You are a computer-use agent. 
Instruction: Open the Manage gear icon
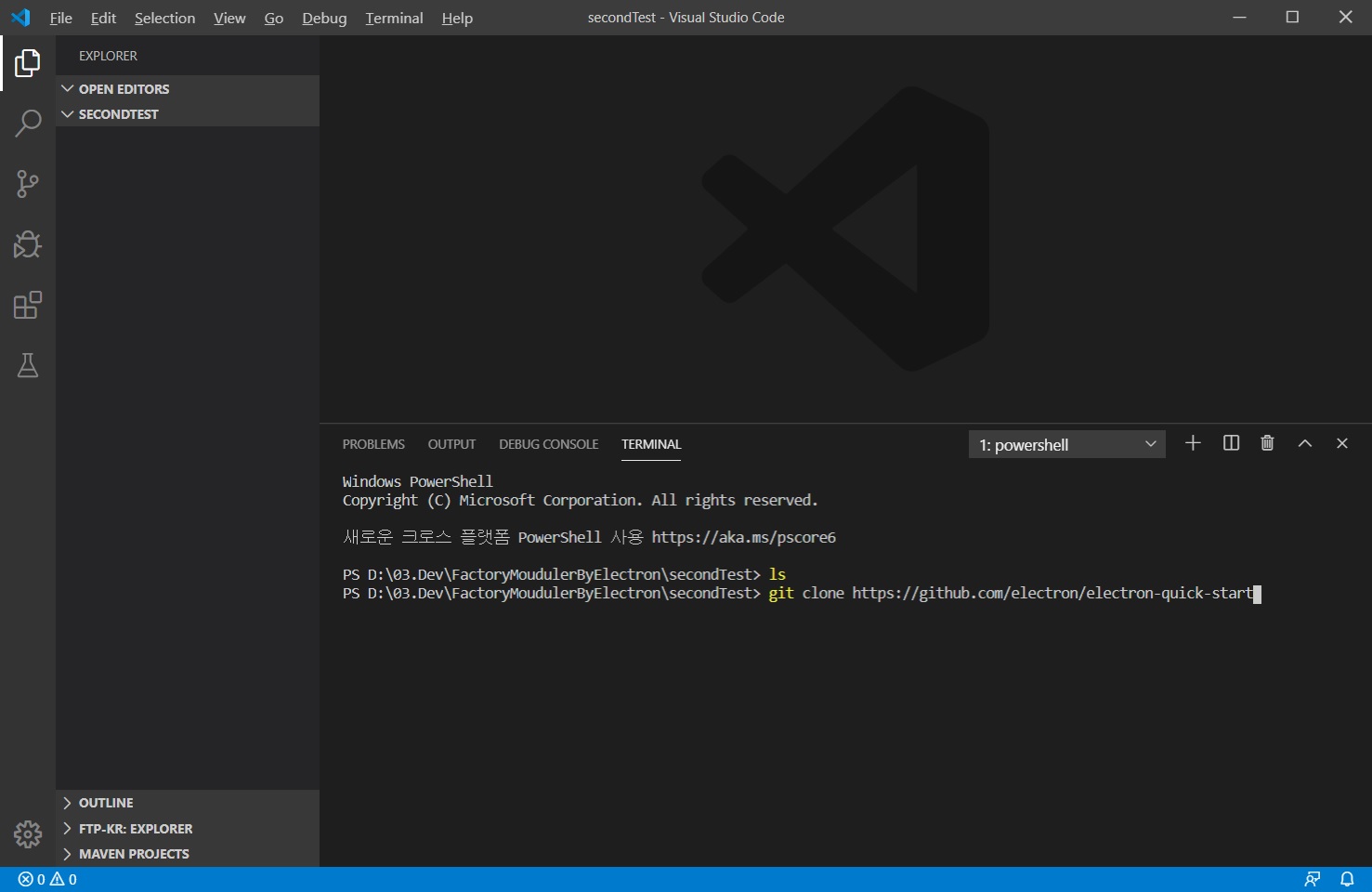(28, 834)
